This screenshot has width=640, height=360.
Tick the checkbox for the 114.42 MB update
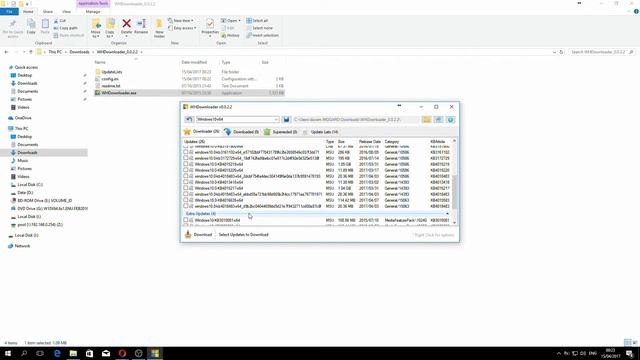(x=186, y=200)
